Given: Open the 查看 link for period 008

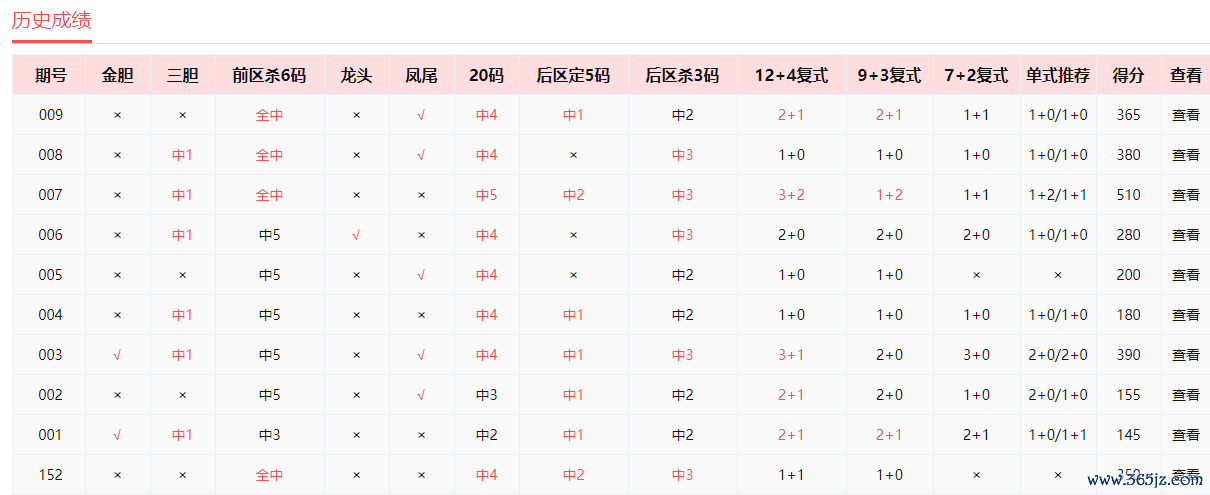Looking at the screenshot, I should pyautogui.click(x=1185, y=155).
